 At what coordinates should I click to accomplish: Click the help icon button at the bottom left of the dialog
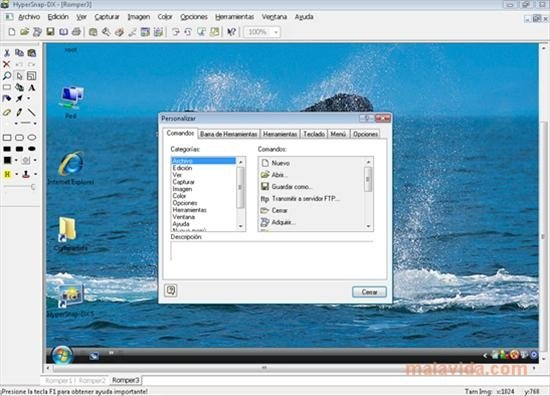tap(171, 290)
